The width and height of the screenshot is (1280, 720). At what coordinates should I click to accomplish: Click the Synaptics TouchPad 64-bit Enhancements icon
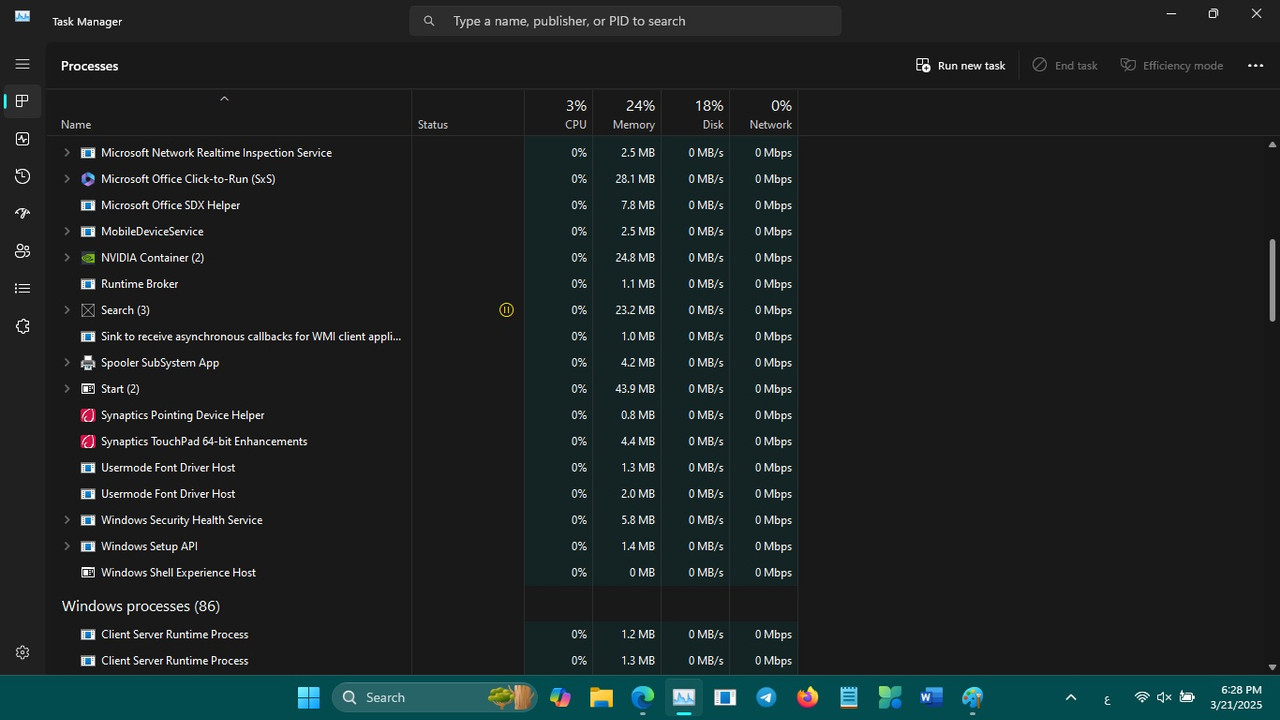[88, 441]
